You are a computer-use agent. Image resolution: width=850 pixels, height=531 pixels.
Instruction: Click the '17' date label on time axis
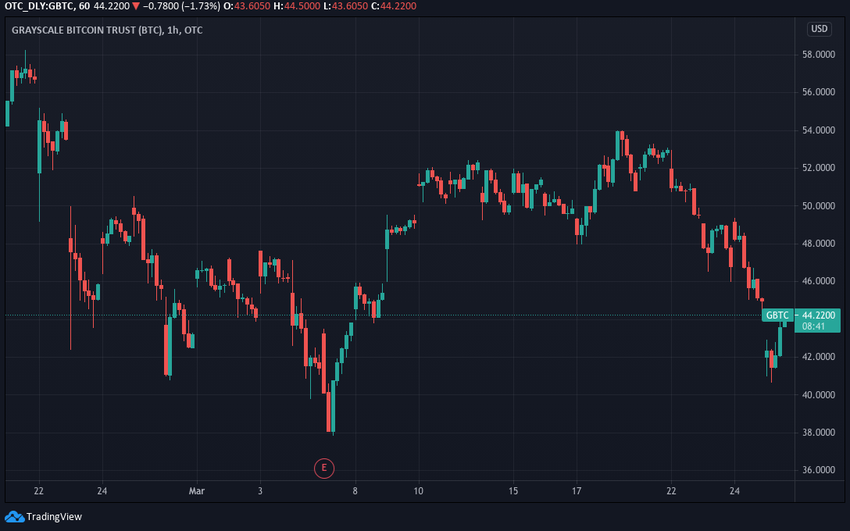point(576,491)
